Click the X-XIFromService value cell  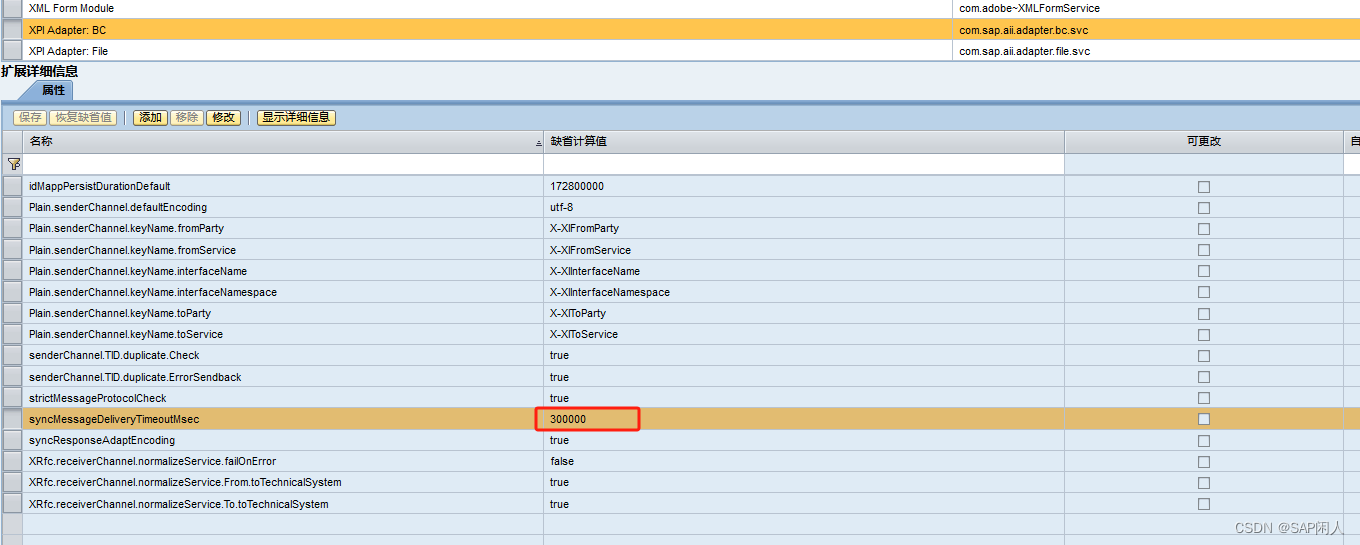click(804, 250)
